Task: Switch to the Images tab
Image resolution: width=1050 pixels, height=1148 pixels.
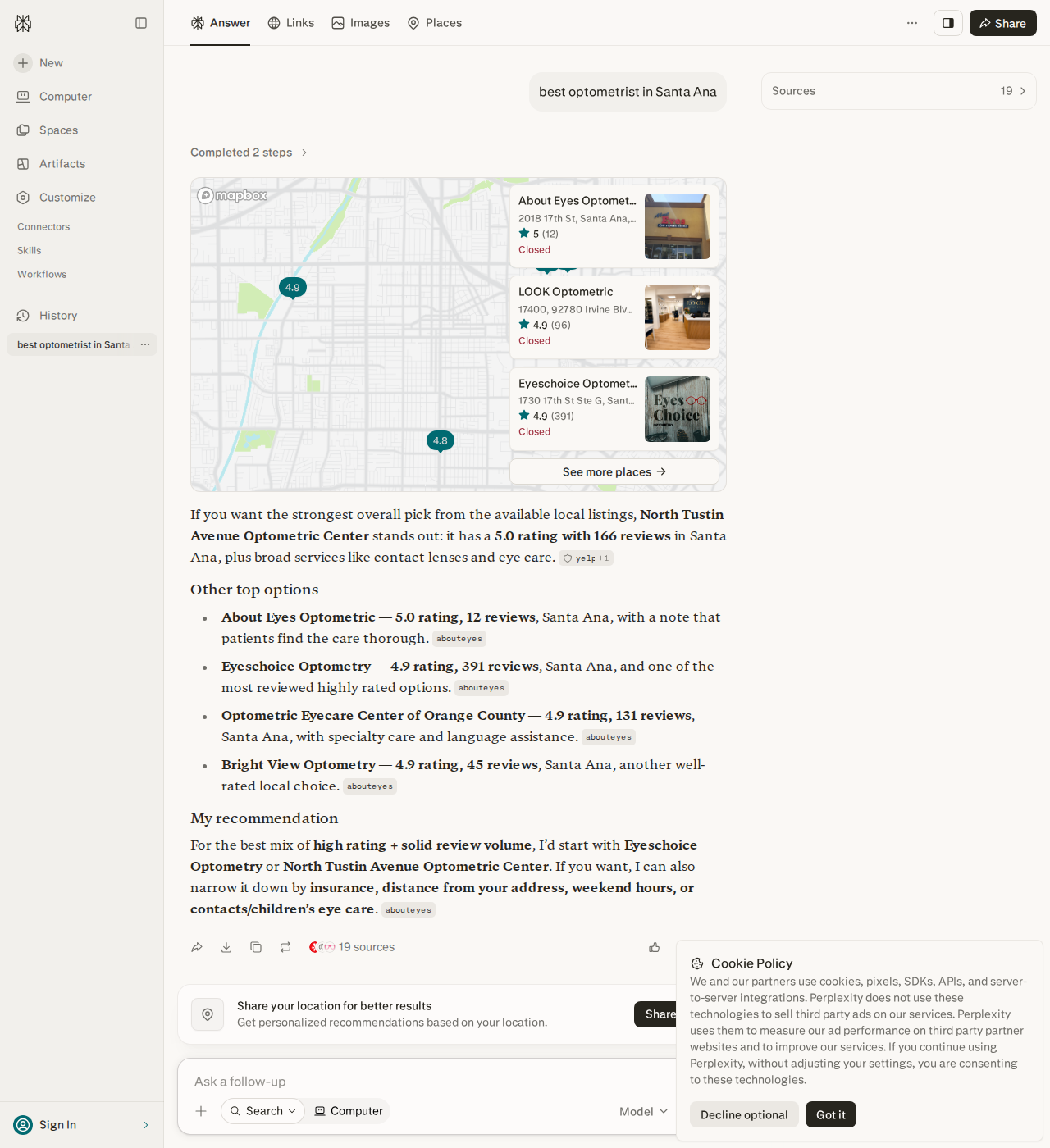Action: (361, 23)
